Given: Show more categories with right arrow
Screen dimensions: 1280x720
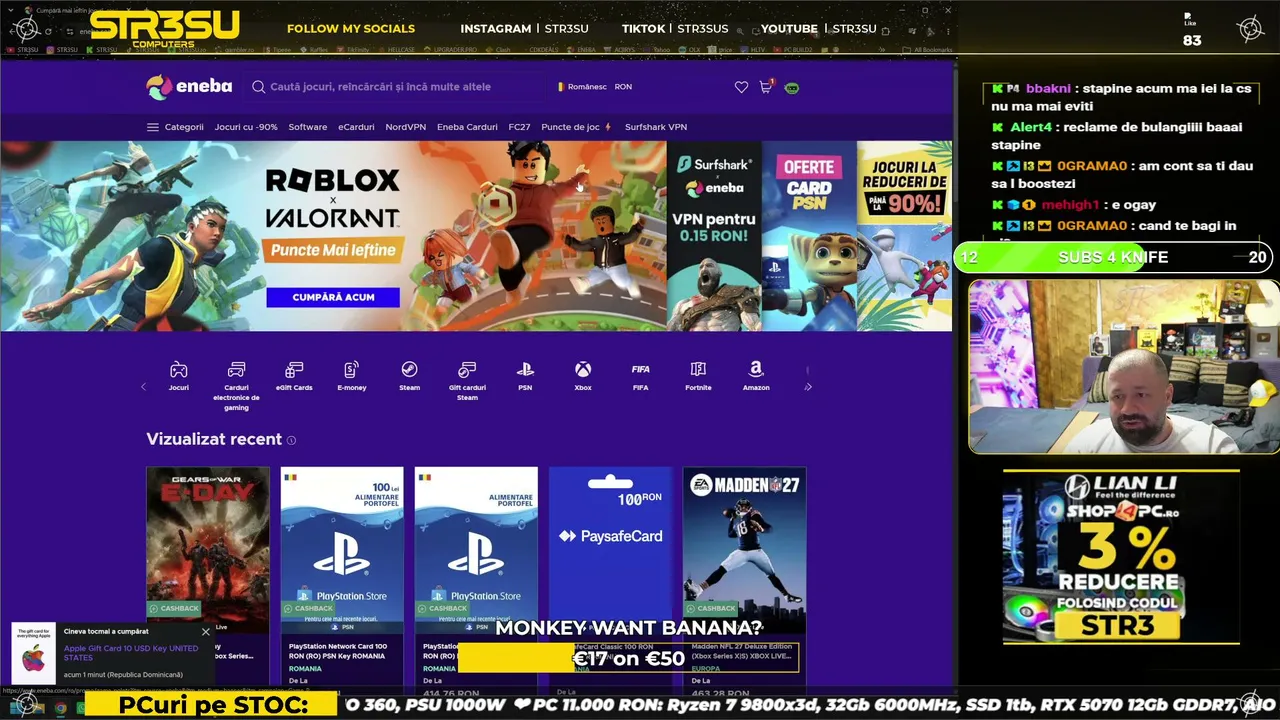Looking at the screenshot, I should click(808, 387).
